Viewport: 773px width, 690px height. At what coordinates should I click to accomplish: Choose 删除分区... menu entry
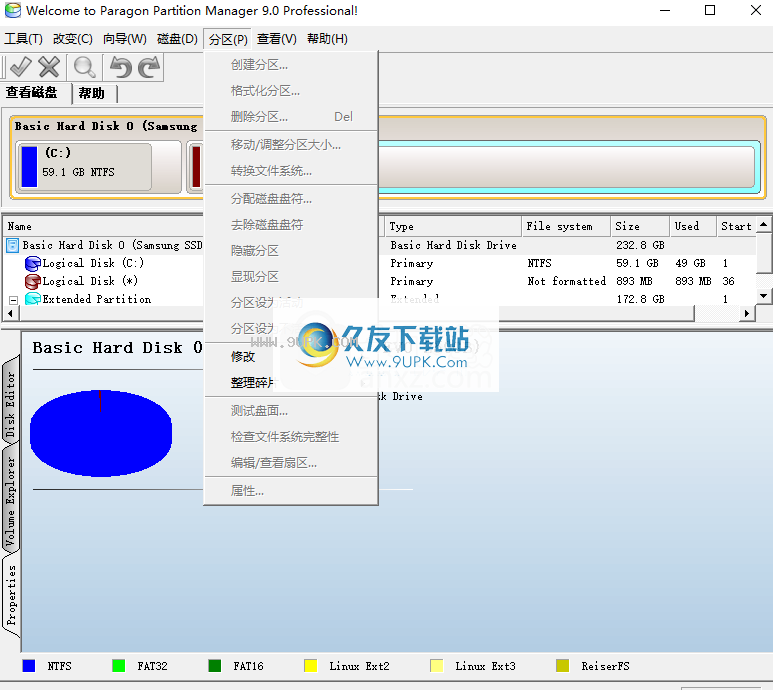291,117
